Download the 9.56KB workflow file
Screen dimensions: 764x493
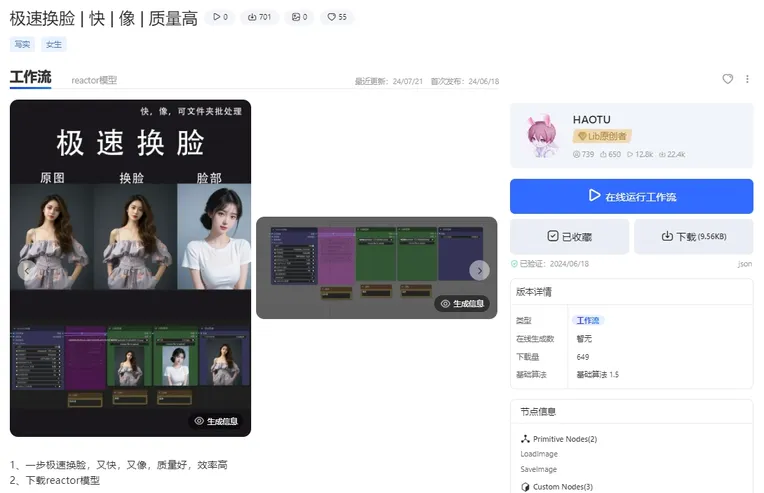pyautogui.click(x=693, y=237)
